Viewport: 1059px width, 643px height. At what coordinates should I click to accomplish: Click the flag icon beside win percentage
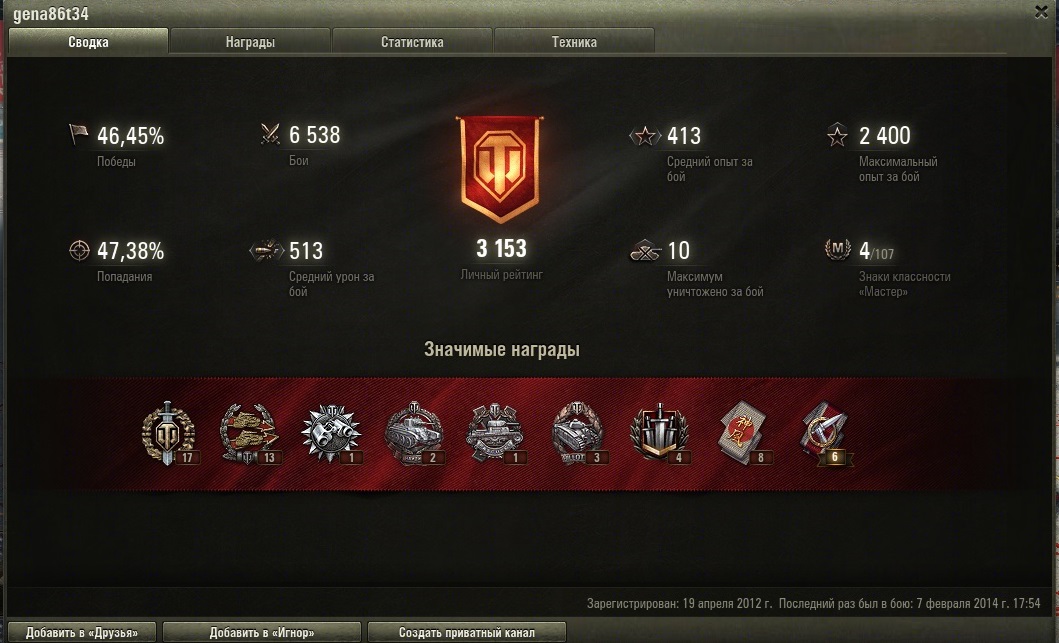(78, 134)
